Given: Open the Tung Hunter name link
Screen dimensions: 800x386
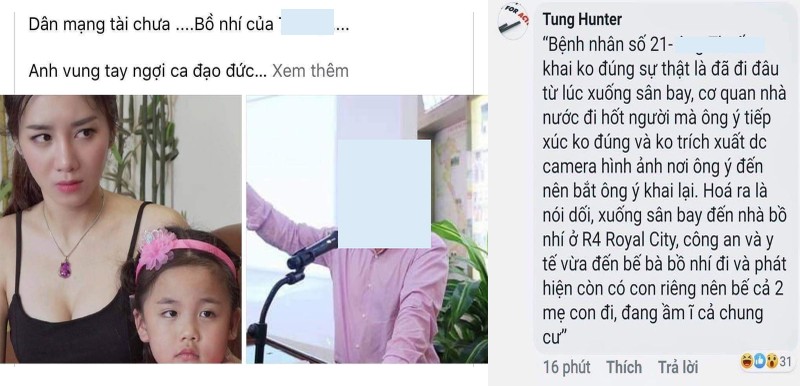Looking at the screenshot, I should click(x=582, y=19).
